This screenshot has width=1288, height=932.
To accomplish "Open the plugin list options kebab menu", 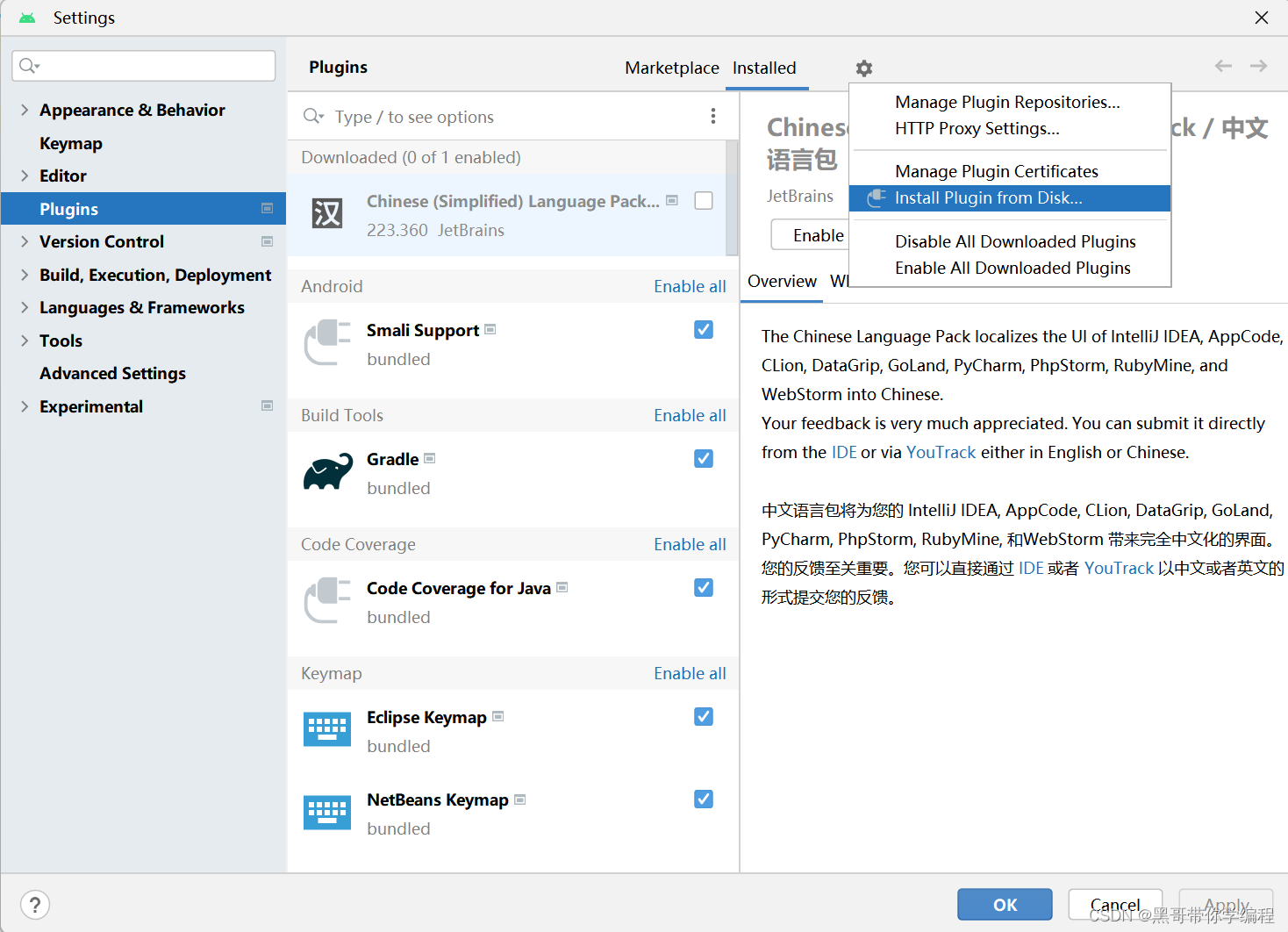I will coord(713,116).
